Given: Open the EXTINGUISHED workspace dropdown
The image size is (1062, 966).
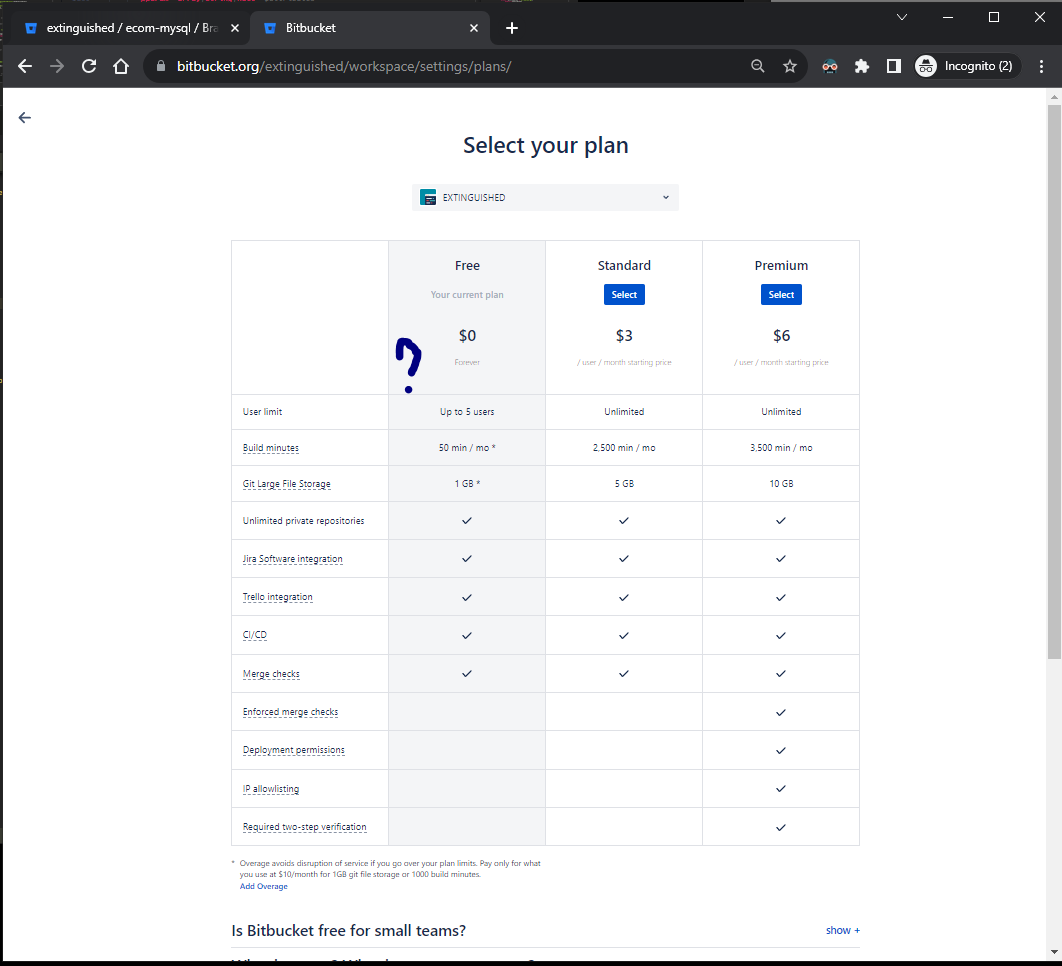Looking at the screenshot, I should coord(545,198).
